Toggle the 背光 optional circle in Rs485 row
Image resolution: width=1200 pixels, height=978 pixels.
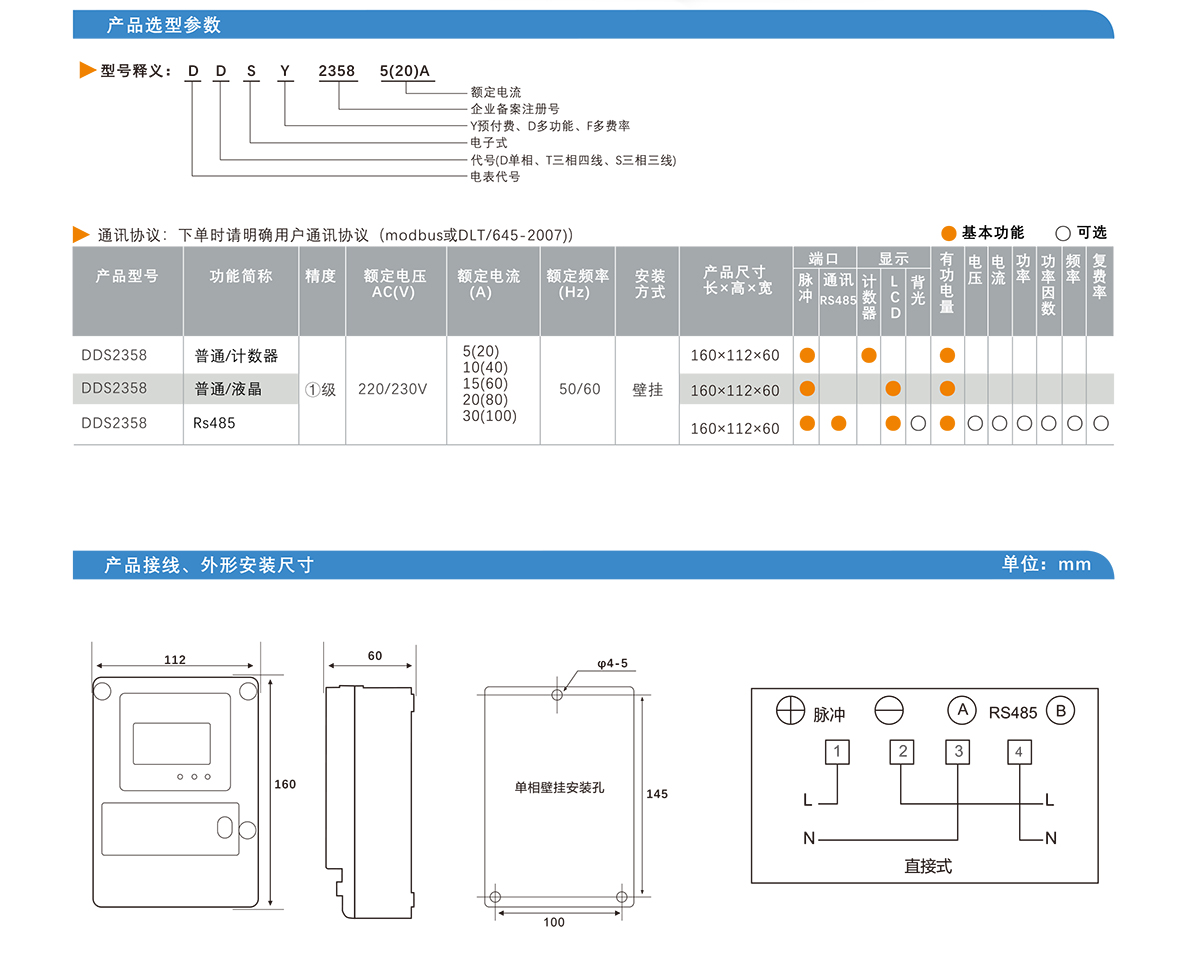918,424
